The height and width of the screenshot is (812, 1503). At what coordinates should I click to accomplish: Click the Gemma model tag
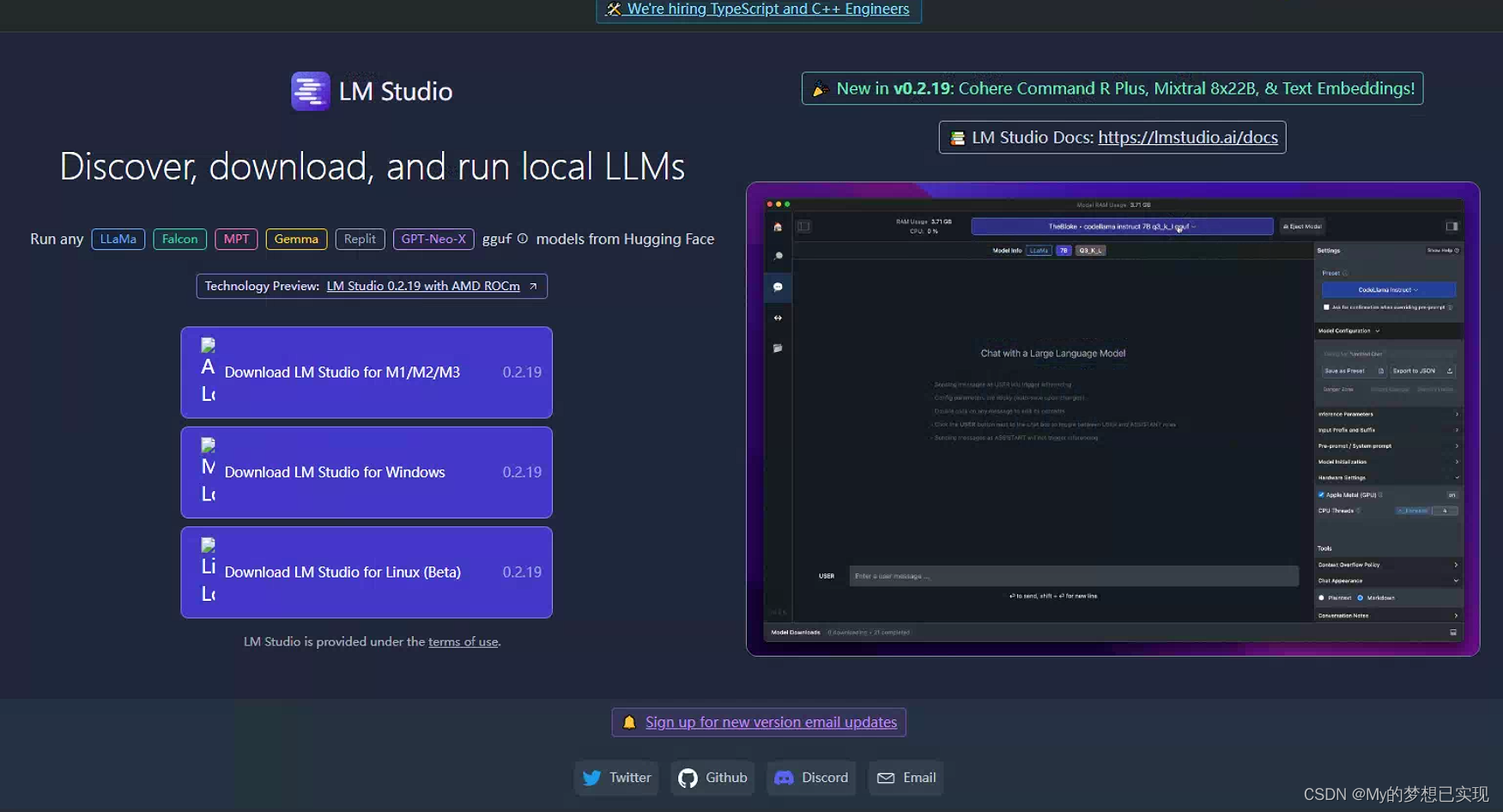pyautogui.click(x=296, y=239)
